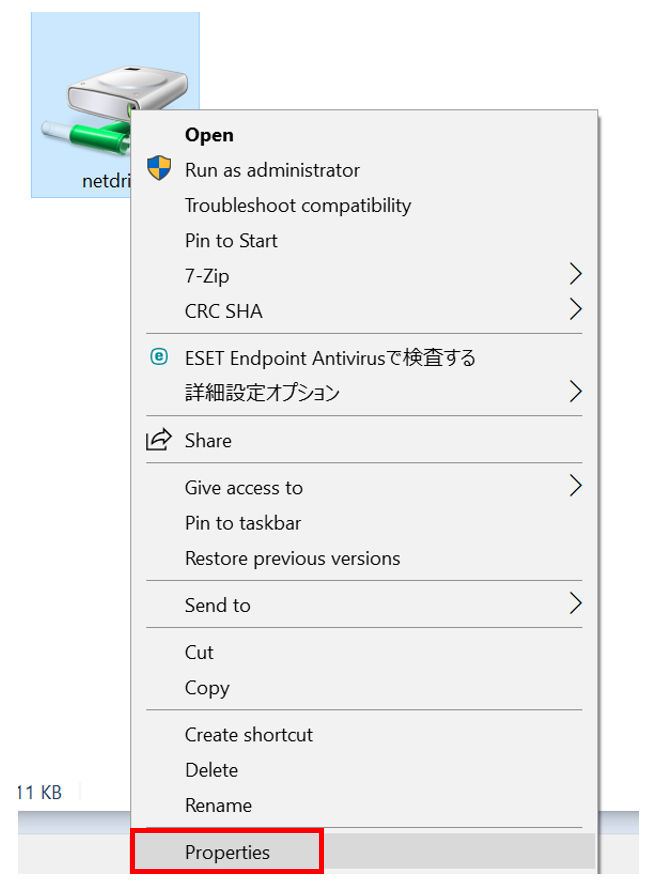Choose Cut from the context menu
The width and height of the screenshot is (646, 887).
[199, 652]
